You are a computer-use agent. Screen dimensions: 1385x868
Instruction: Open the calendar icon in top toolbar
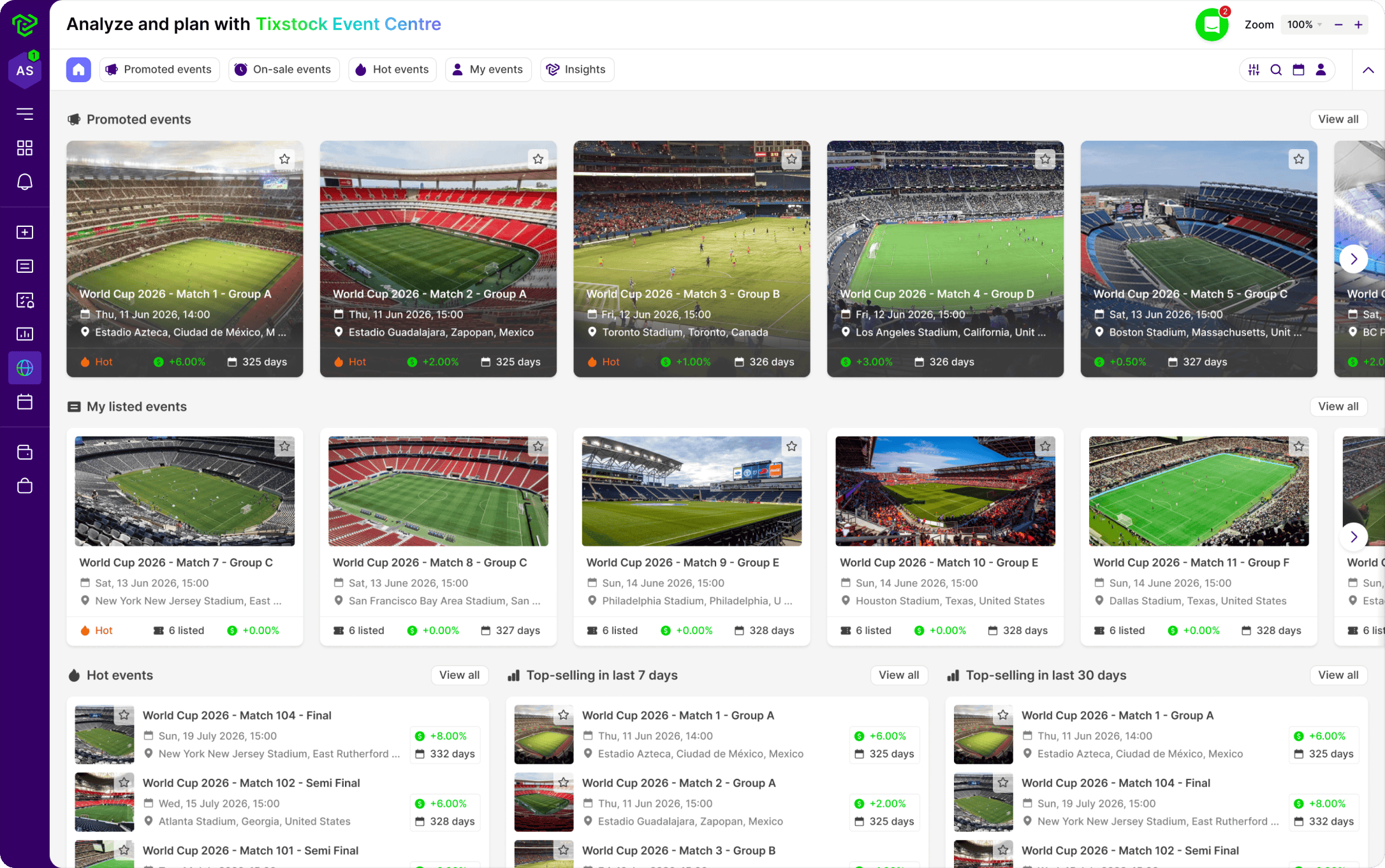click(1298, 69)
